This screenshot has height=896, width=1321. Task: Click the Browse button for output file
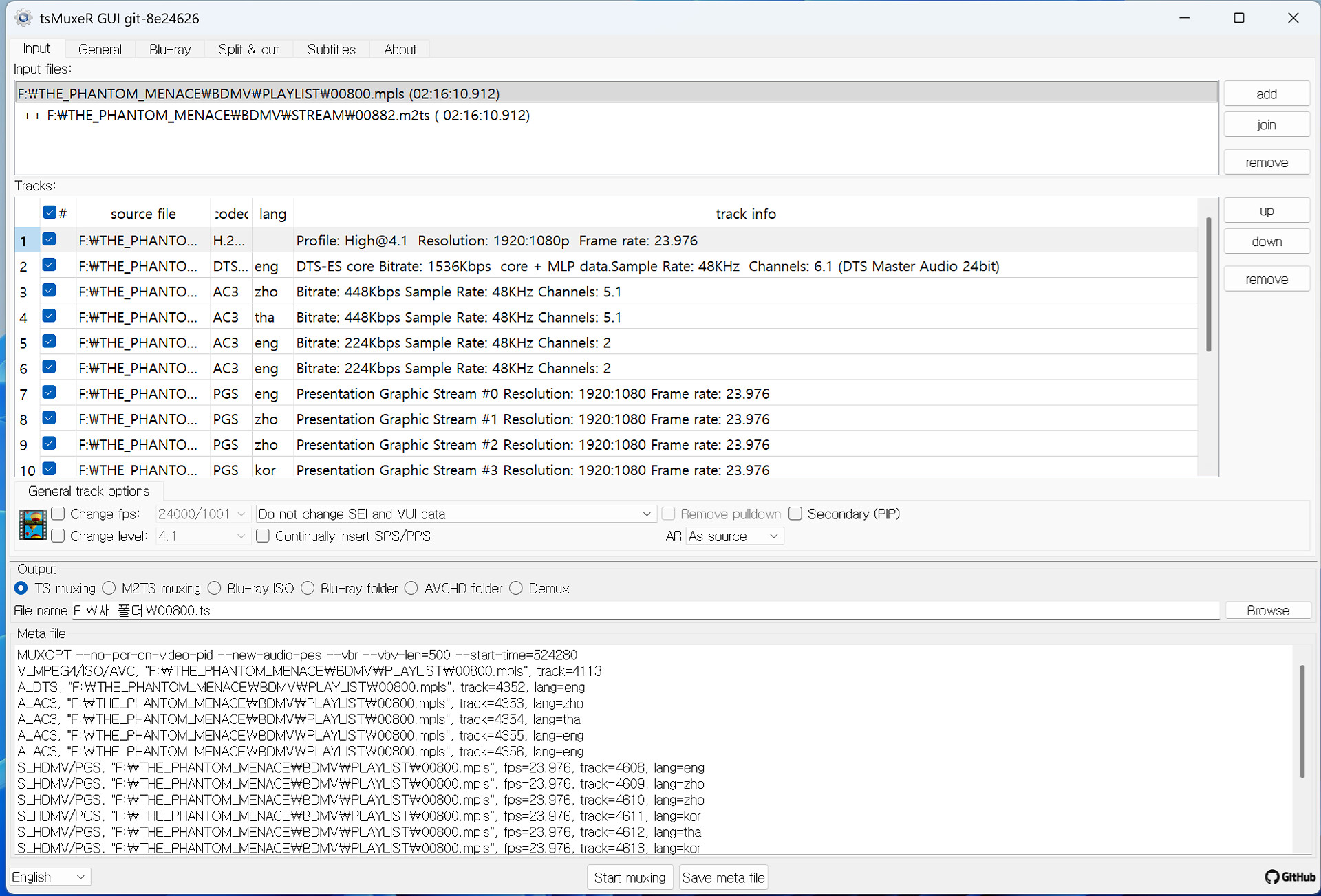[1267, 611]
